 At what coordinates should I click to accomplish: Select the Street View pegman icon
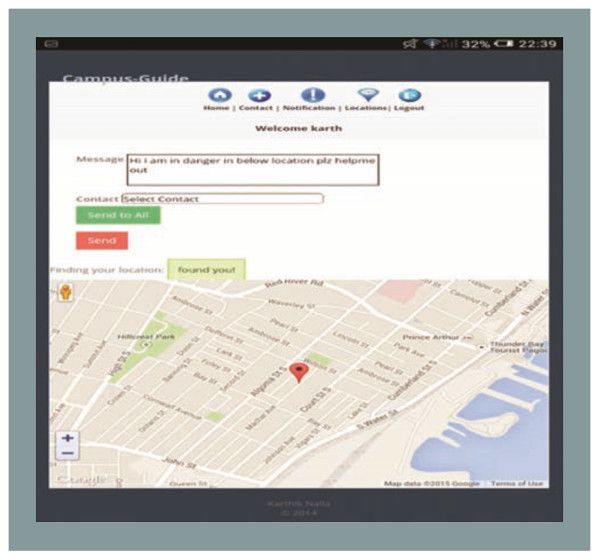point(66,293)
